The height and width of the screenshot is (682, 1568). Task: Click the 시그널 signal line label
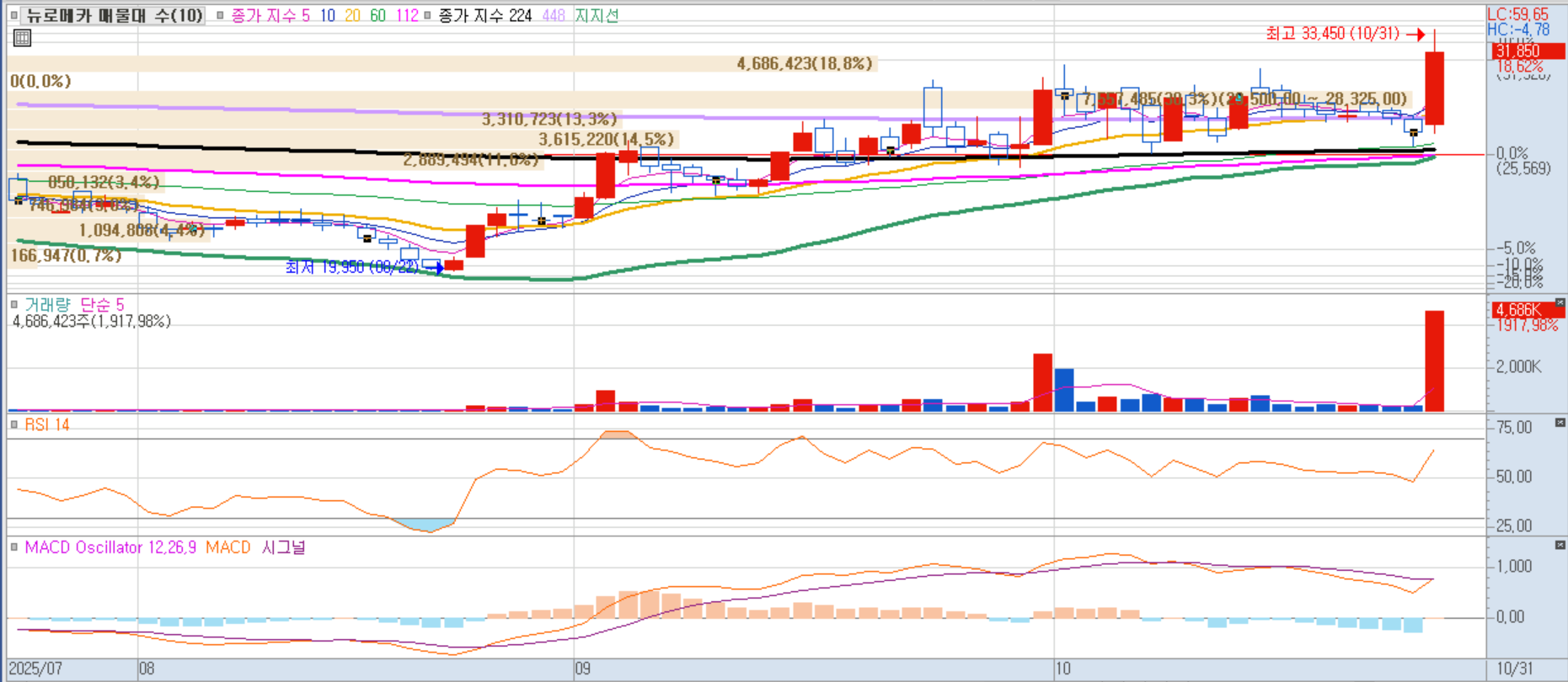coord(283,547)
